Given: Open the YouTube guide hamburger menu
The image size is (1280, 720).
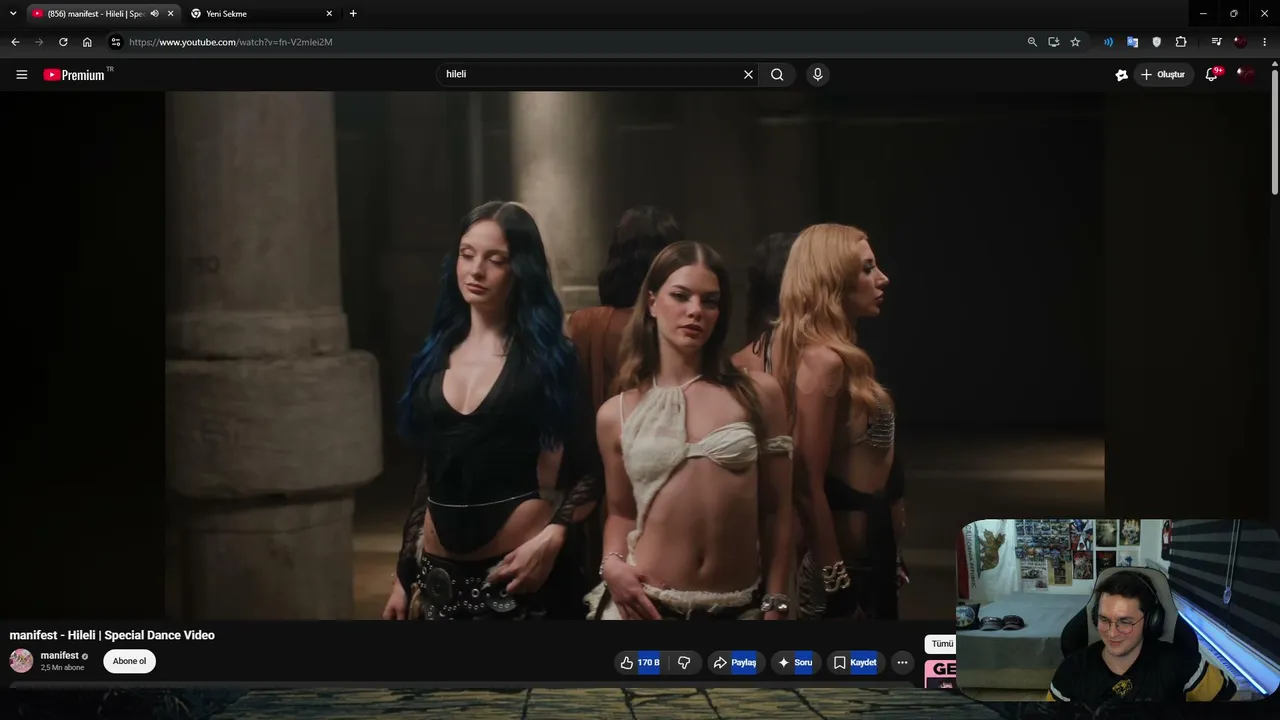Looking at the screenshot, I should click(x=21, y=74).
